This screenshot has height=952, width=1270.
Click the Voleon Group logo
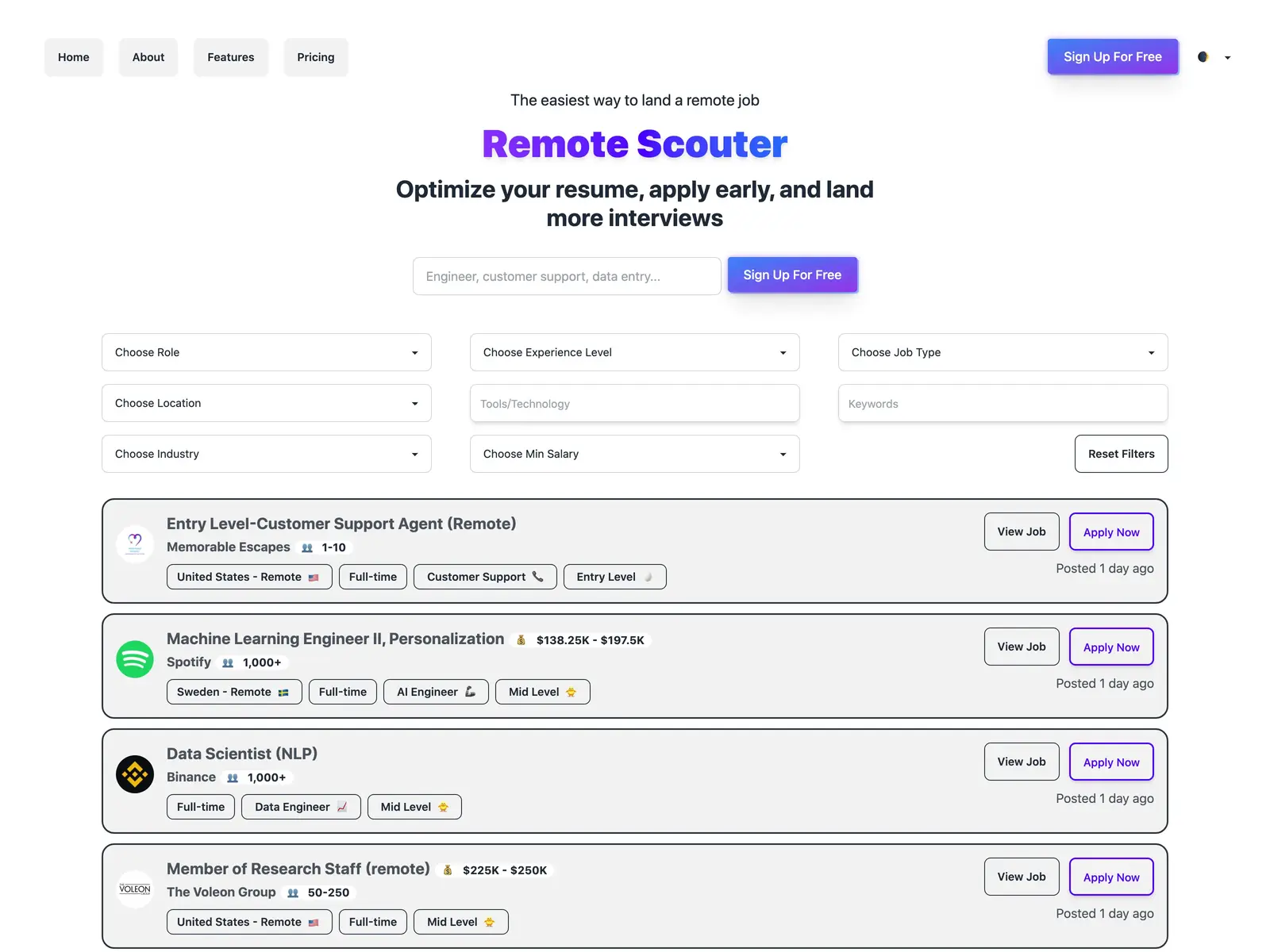135,889
